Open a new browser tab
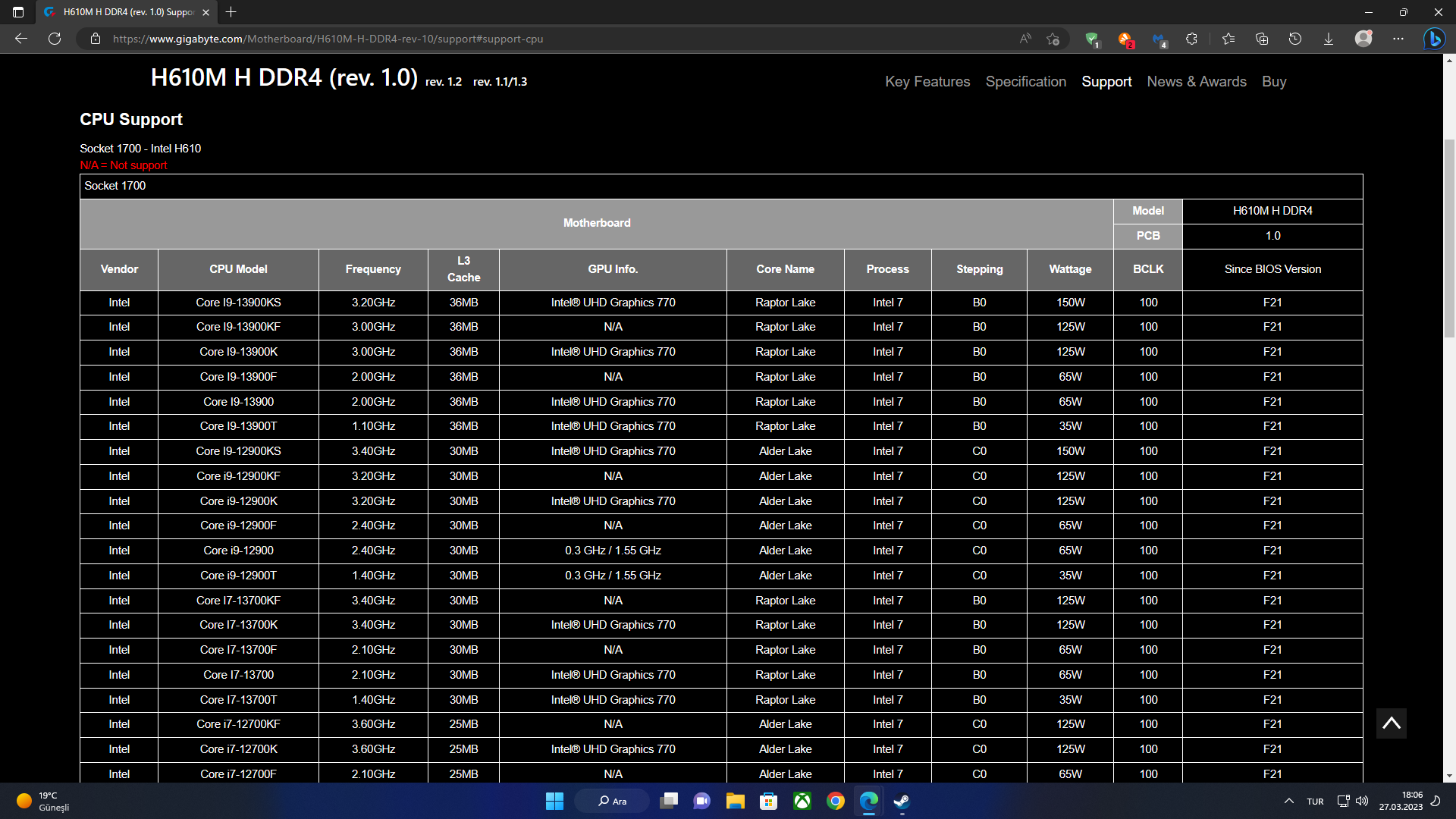 (231, 12)
